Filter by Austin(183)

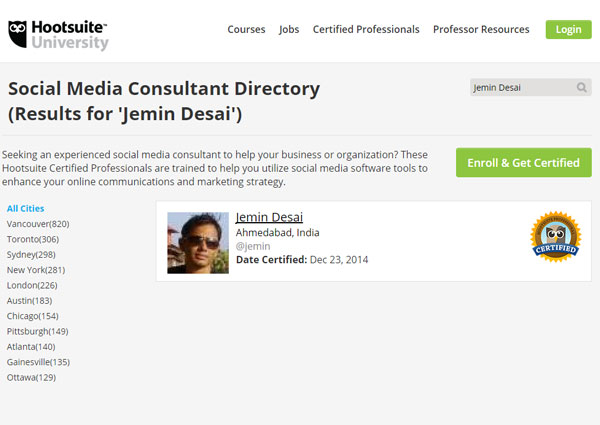tap(29, 300)
